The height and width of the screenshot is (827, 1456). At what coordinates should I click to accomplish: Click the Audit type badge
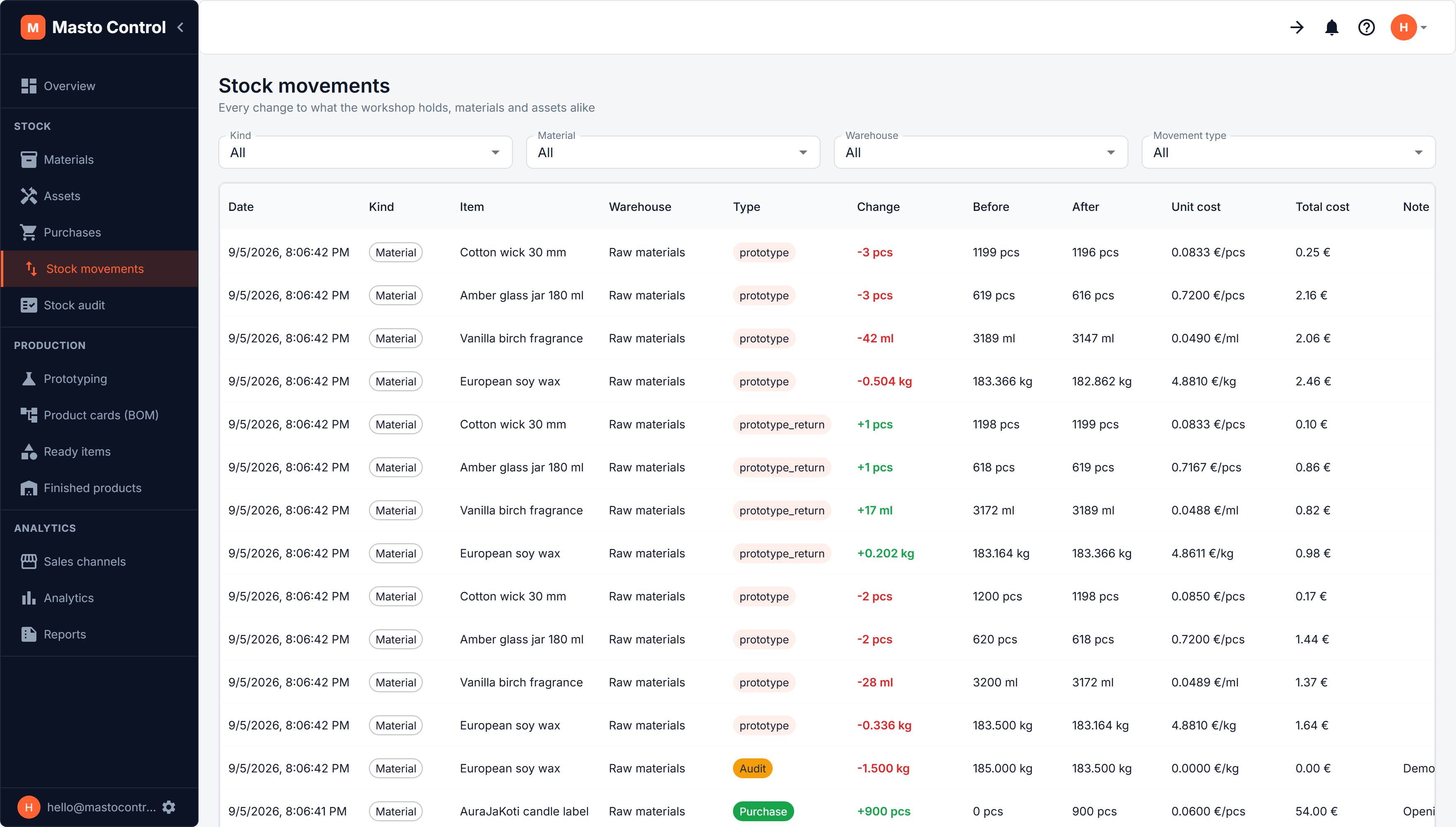[752, 768]
